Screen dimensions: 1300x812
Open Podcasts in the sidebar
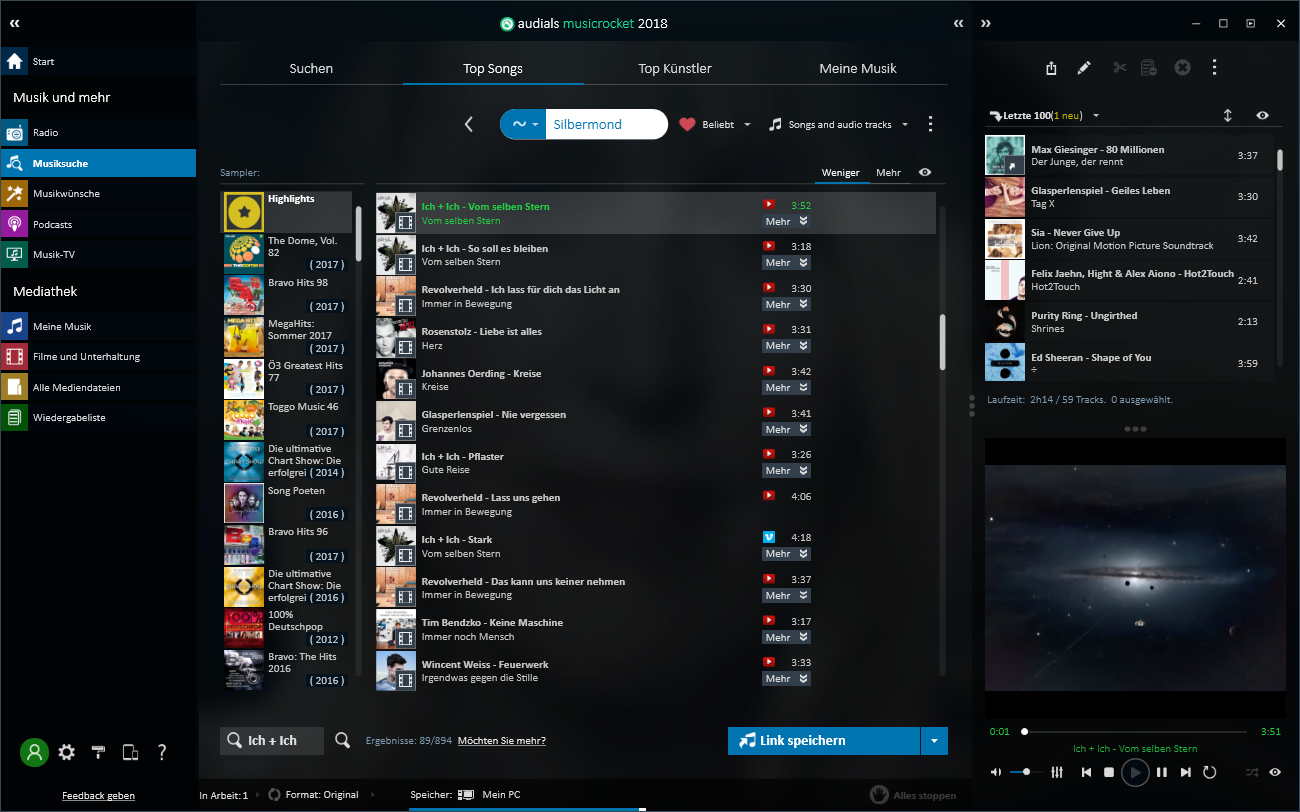tap(98, 224)
